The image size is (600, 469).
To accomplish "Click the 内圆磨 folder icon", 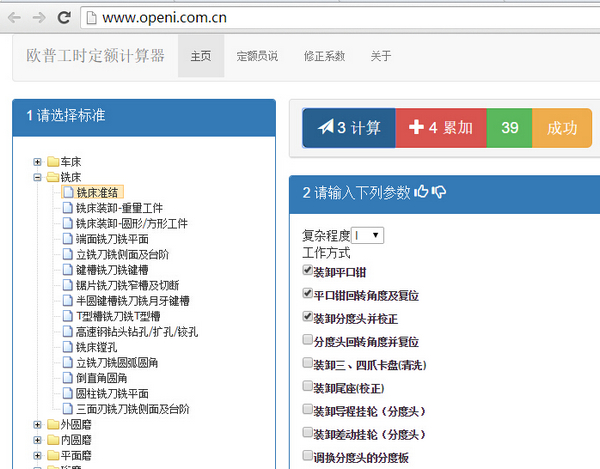I will click(53, 440).
